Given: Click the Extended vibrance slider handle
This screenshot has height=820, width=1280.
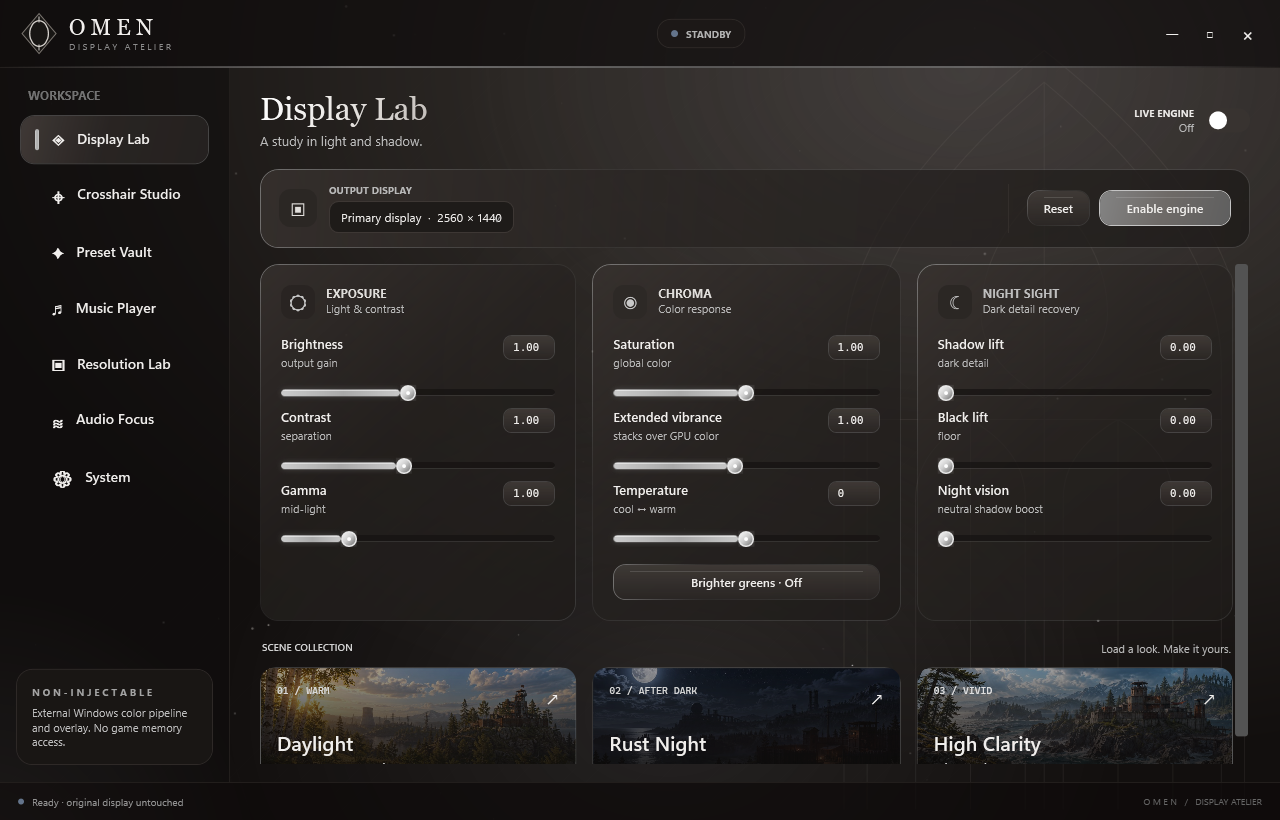Looking at the screenshot, I should pyautogui.click(x=735, y=466).
